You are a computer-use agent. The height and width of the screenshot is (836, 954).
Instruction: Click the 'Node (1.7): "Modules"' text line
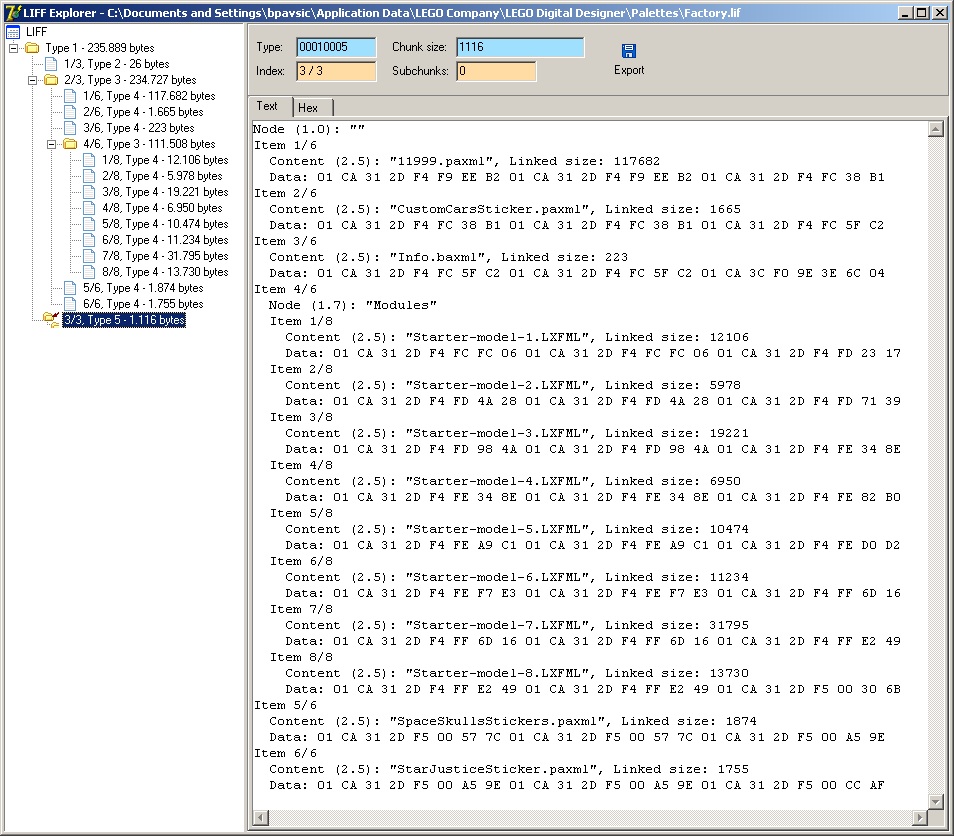pos(353,305)
